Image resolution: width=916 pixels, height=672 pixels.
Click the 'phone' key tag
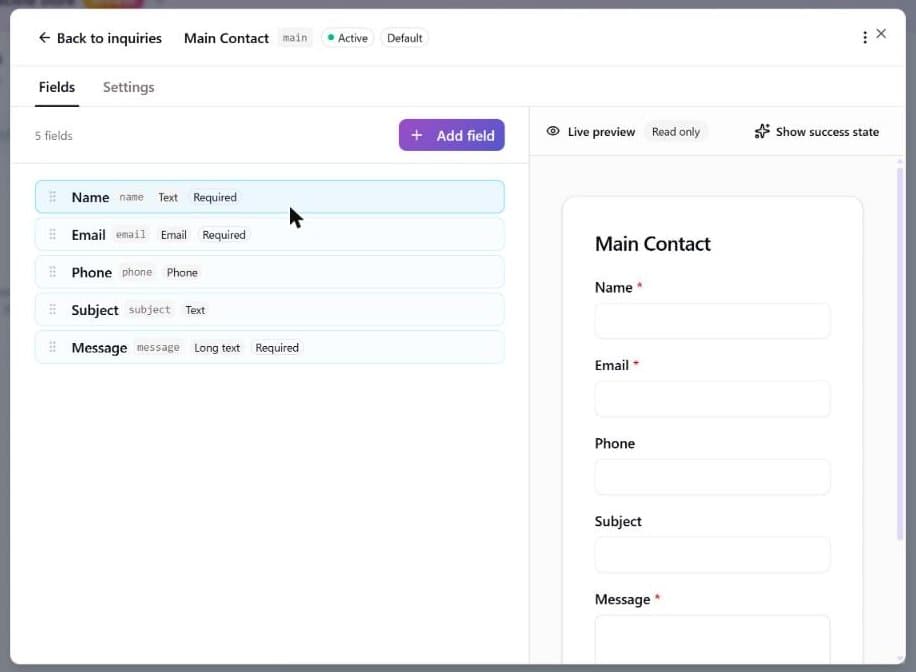[137, 272]
